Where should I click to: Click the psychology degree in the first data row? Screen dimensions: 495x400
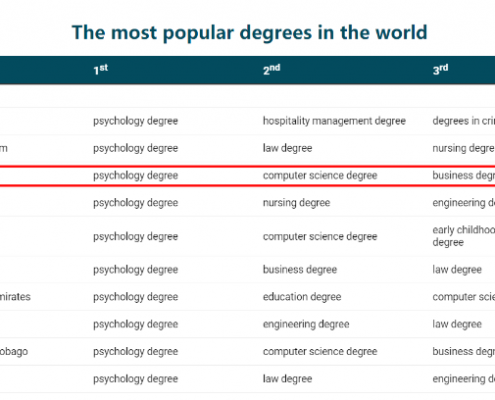pos(135,121)
